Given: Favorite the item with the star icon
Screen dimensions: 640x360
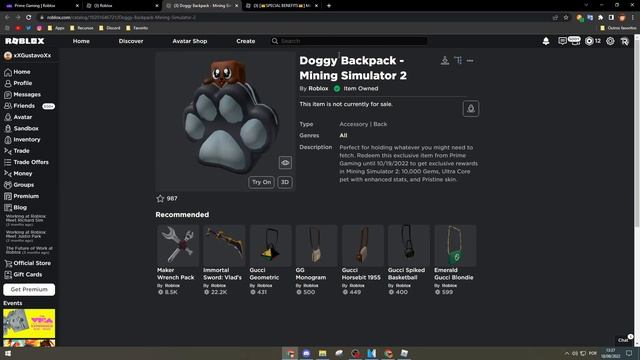Looking at the screenshot, I should click(x=160, y=198).
